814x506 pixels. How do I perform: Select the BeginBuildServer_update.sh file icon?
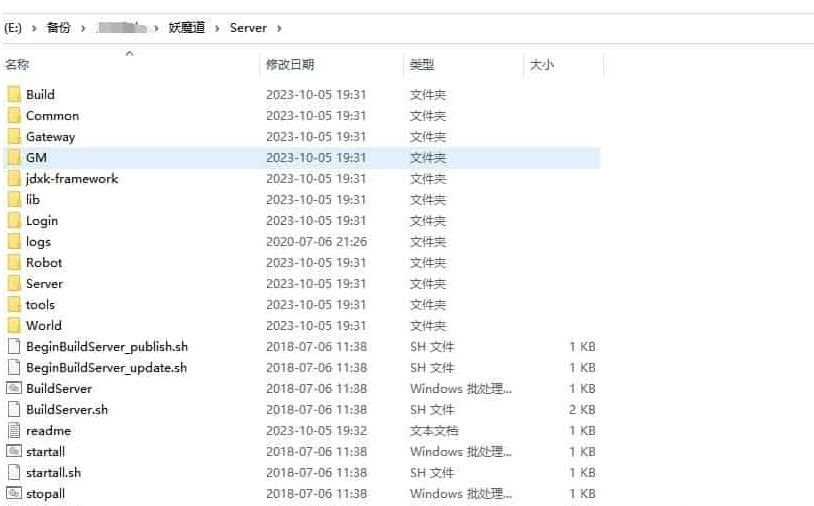coord(15,367)
